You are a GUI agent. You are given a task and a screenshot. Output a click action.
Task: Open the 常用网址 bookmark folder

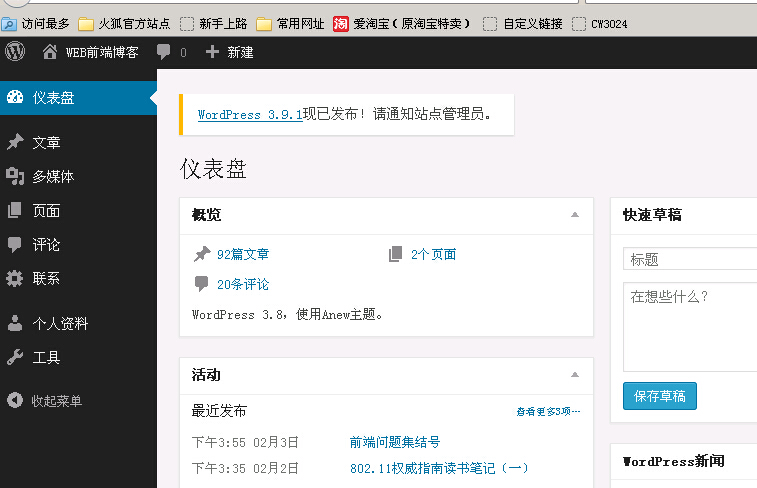click(290, 24)
